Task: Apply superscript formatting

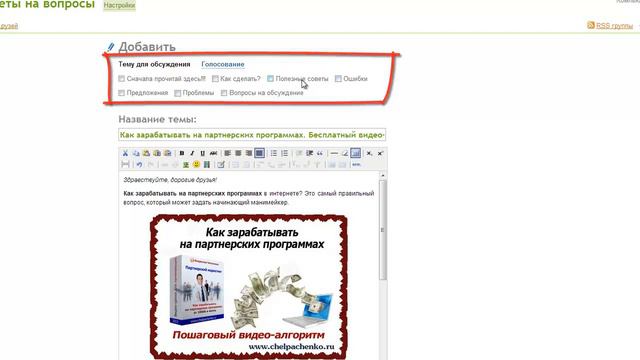Action: point(380,153)
